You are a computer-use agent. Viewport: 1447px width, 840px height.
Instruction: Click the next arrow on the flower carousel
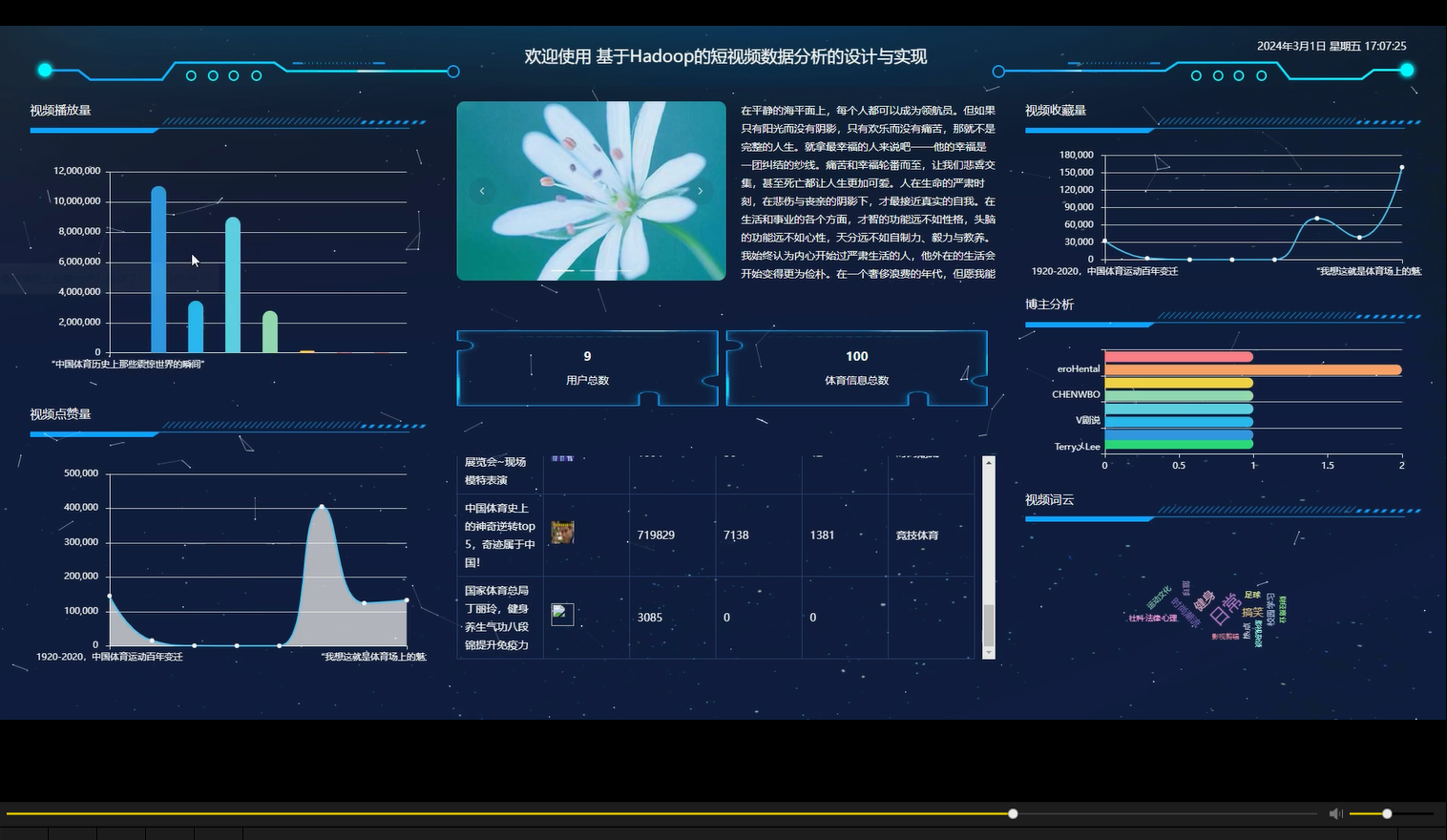point(700,191)
